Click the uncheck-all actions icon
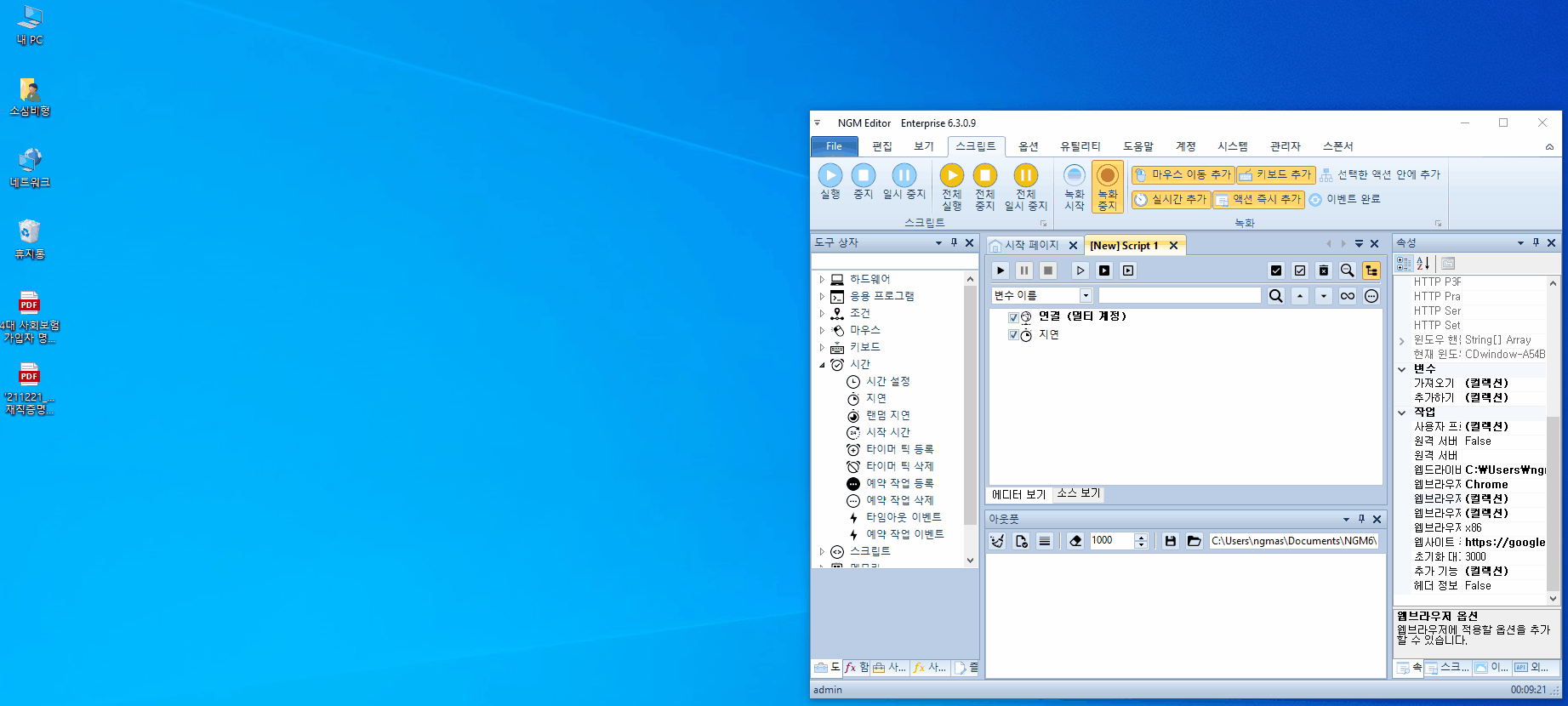This screenshot has height=706, width=1568. (x=1300, y=270)
